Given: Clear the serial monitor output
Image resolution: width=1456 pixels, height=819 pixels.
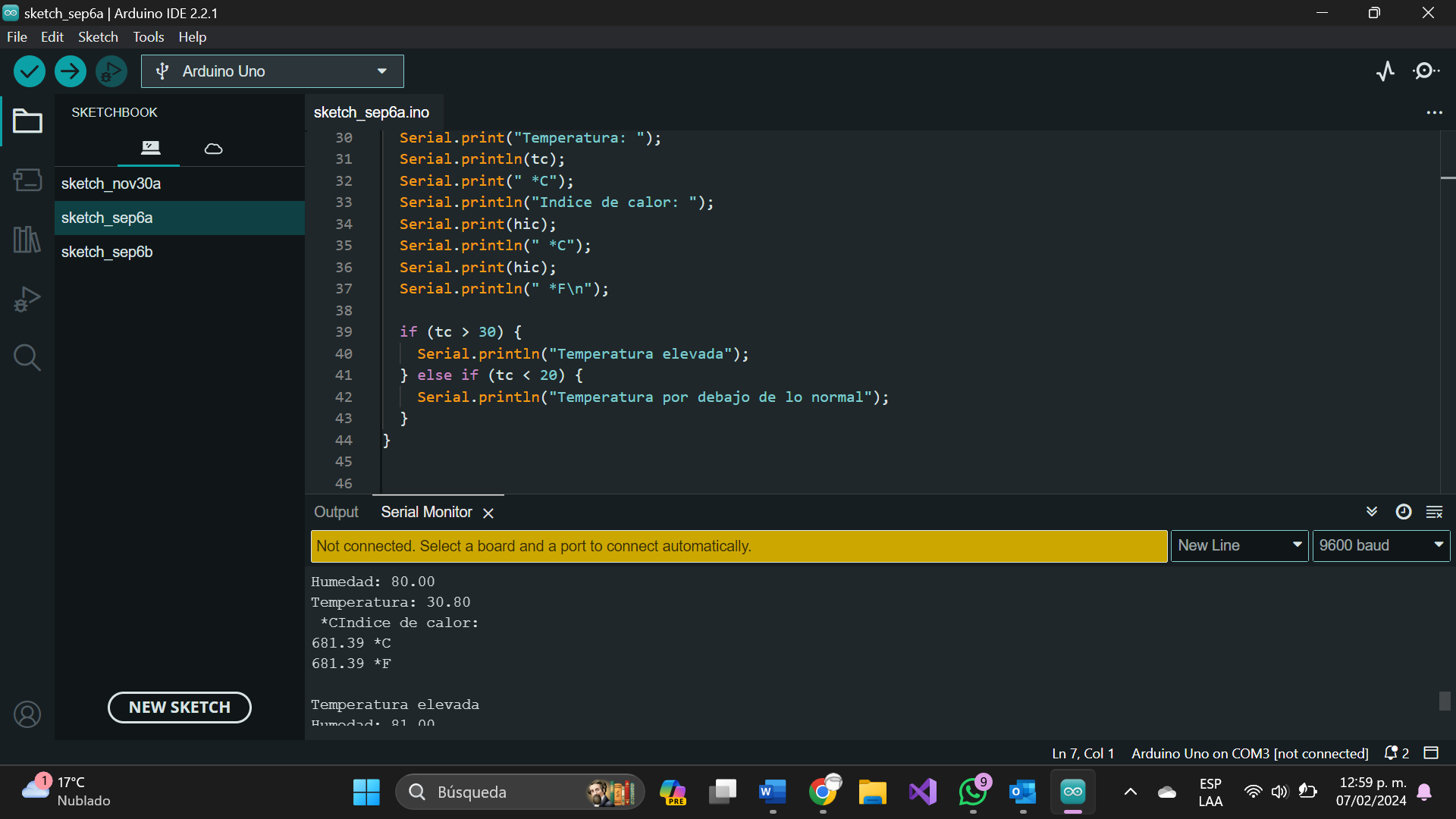Looking at the screenshot, I should coord(1434,513).
